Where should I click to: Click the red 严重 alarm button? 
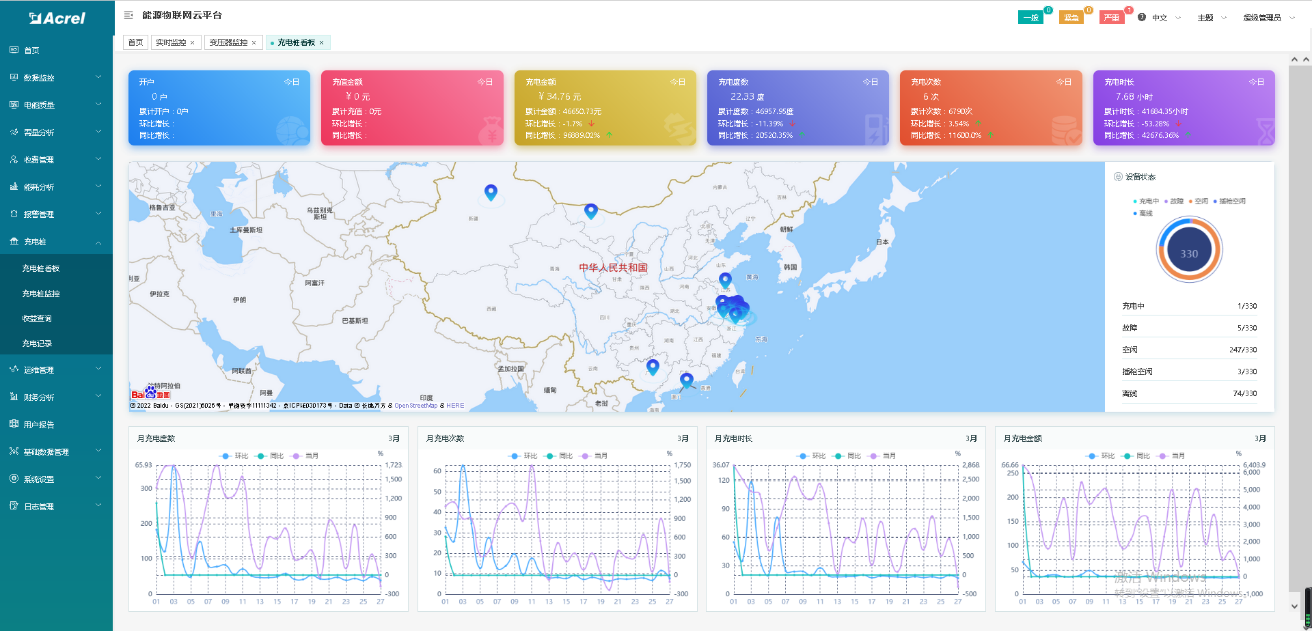[x=1111, y=18]
